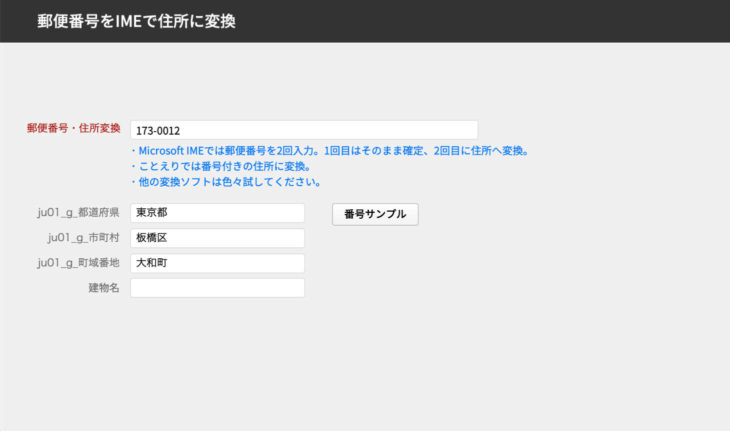Click the 番号サンプル button

375,214
